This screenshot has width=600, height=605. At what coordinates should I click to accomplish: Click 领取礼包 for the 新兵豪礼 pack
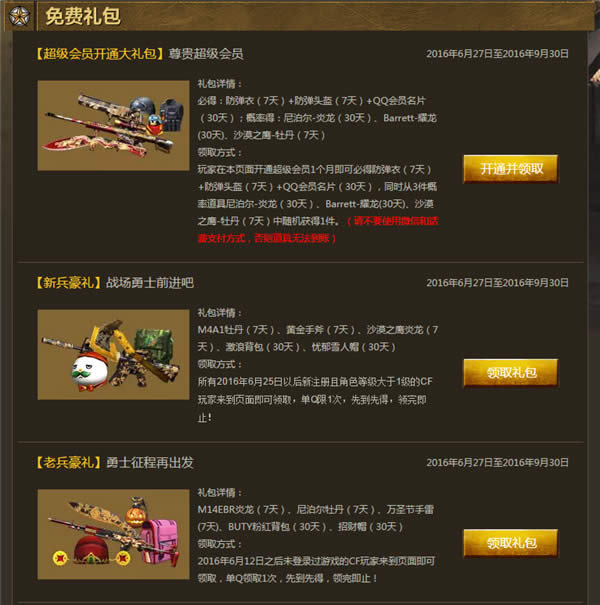(x=510, y=372)
